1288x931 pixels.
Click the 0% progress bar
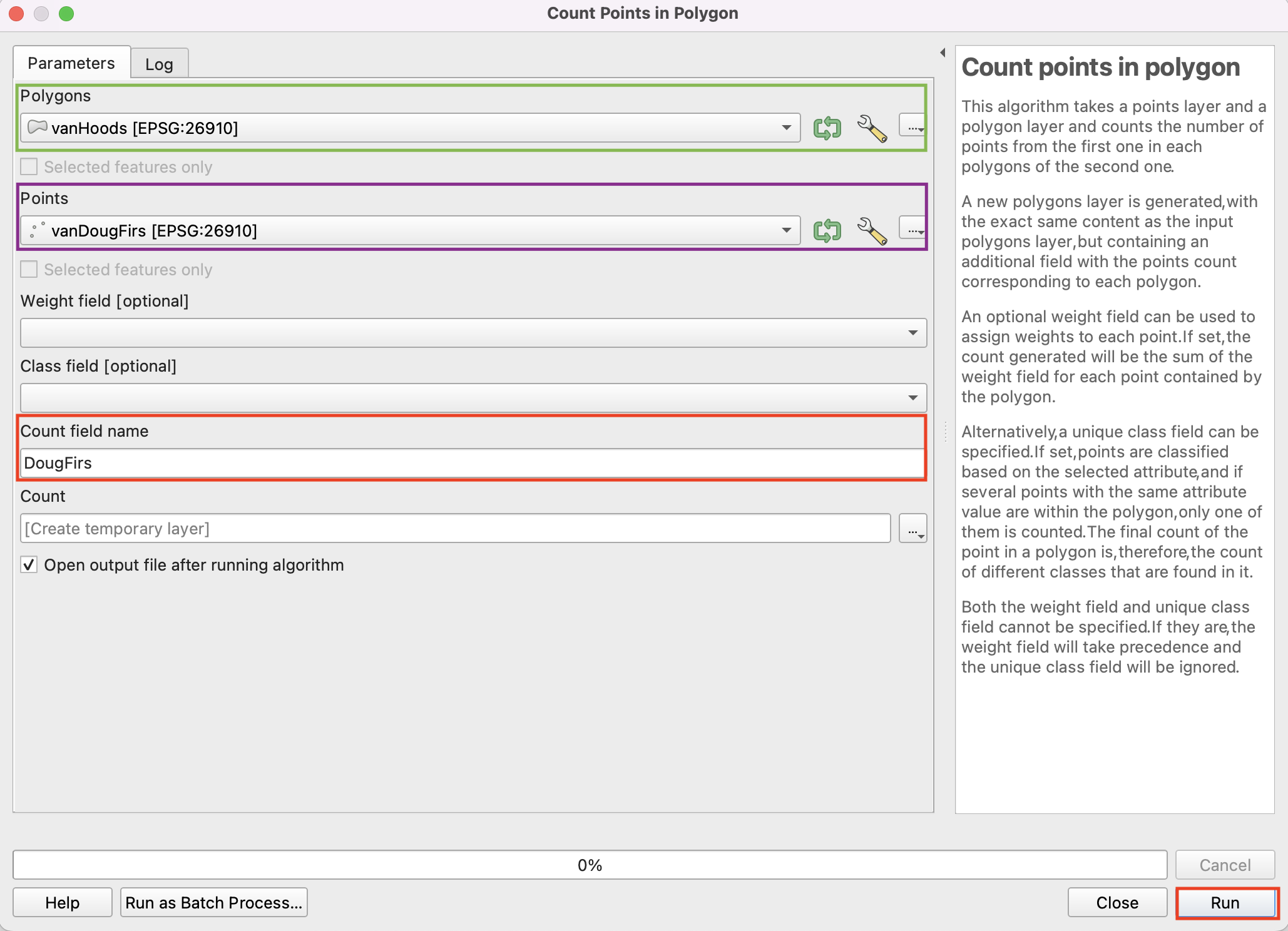pyautogui.click(x=590, y=865)
